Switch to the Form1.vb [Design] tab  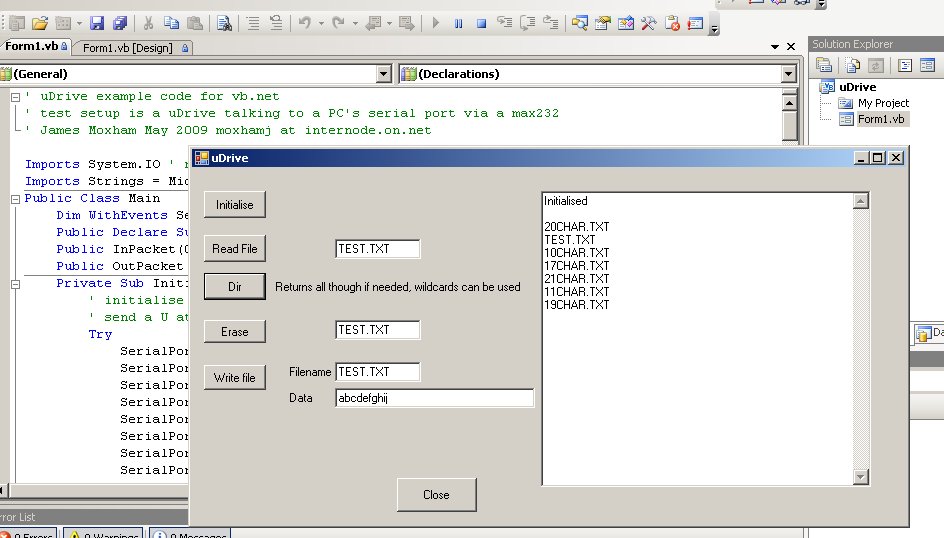134,48
